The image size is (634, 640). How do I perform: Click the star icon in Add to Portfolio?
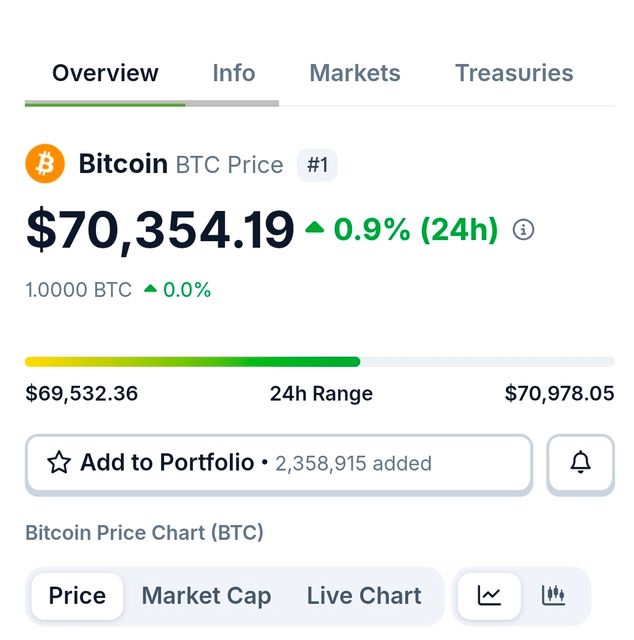pyautogui.click(x=59, y=463)
